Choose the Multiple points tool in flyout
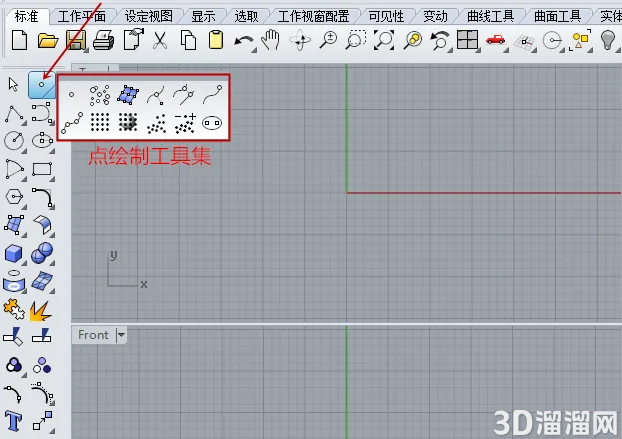Viewport: 622px width, 439px height. pyautogui.click(x=100, y=95)
